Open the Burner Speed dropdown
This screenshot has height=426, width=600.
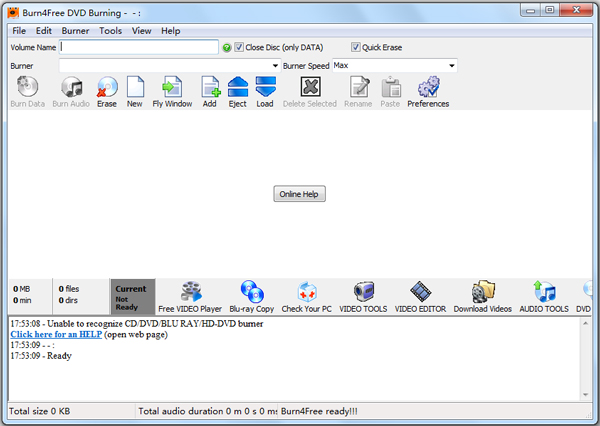coord(452,66)
